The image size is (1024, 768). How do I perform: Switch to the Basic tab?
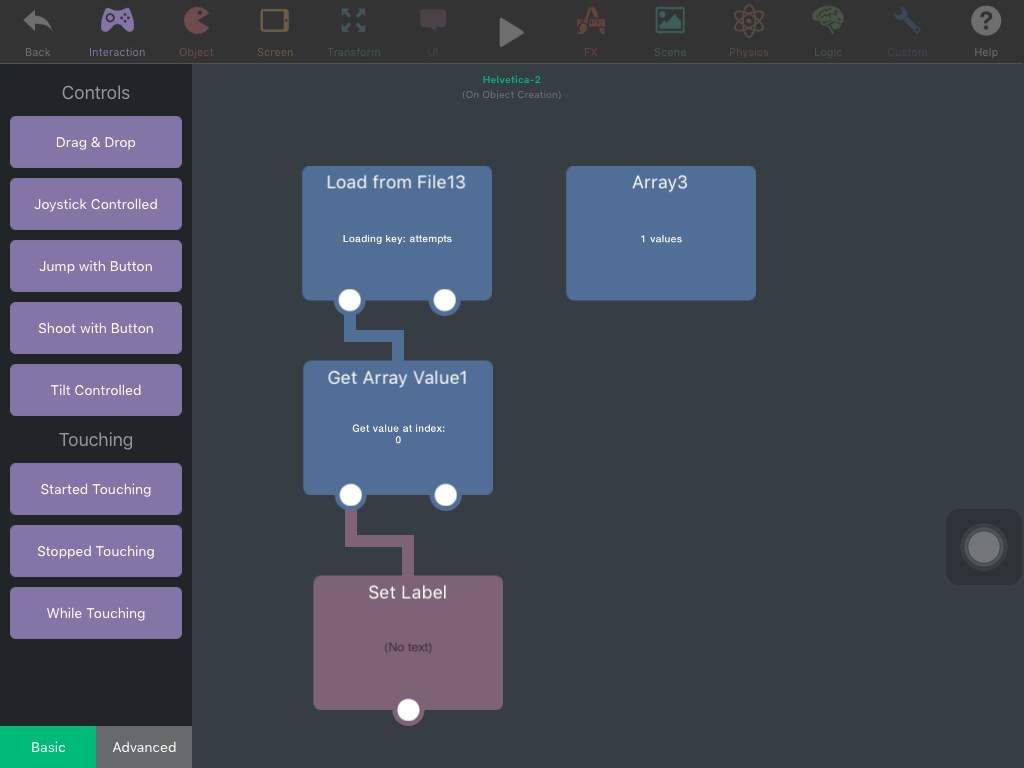48,747
